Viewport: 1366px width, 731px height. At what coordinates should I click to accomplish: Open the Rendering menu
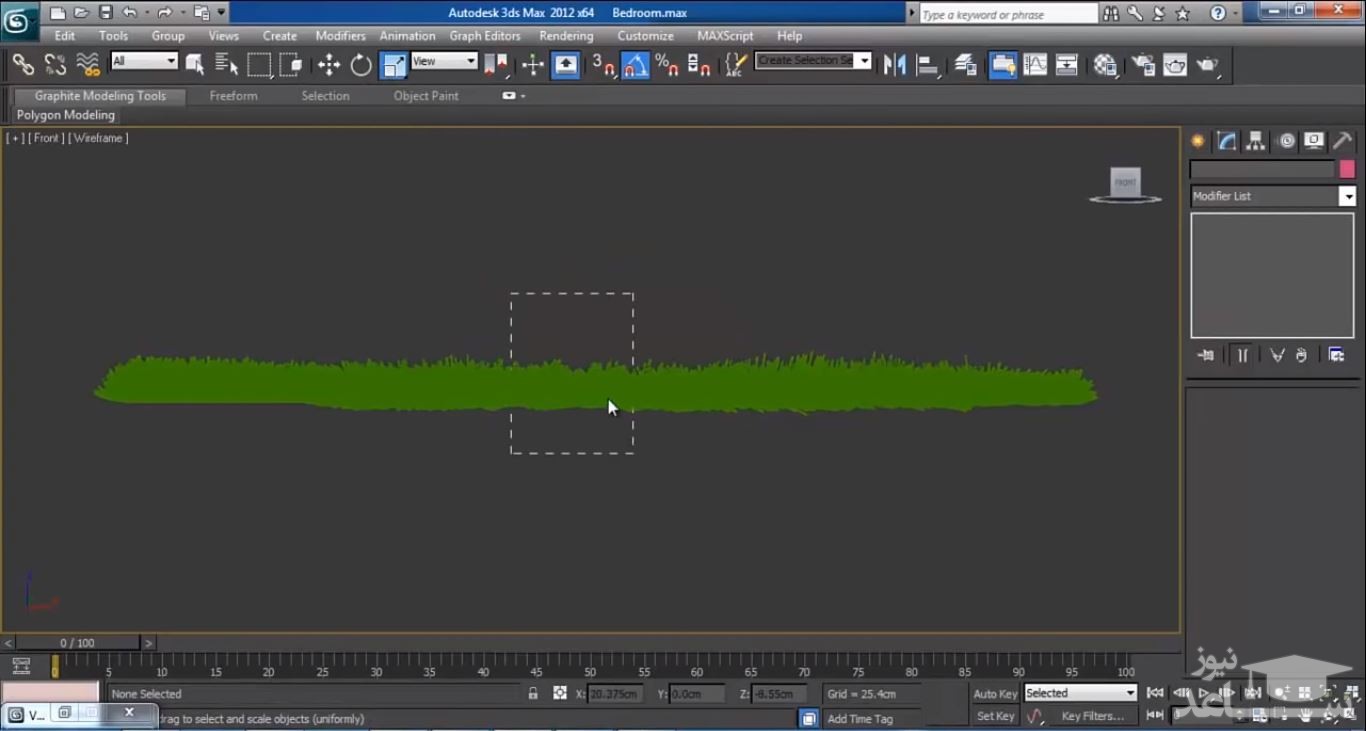(566, 36)
